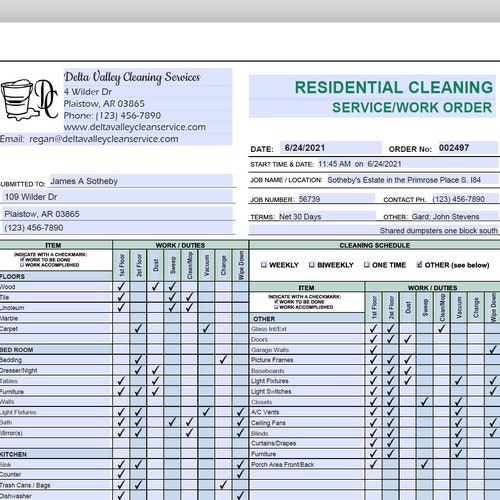Click the Porch Area Front/Back row label
The width and height of the screenshot is (500, 500).
pyautogui.click(x=282, y=464)
